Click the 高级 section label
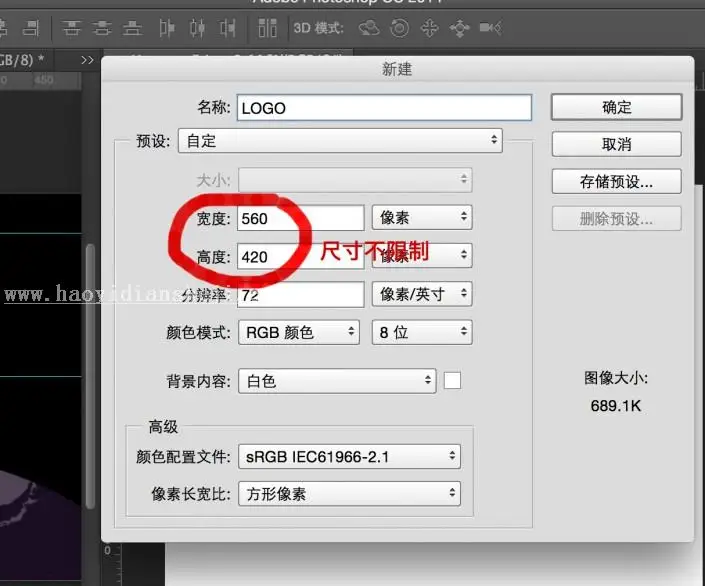Image resolution: width=705 pixels, height=586 pixels. 163,426
